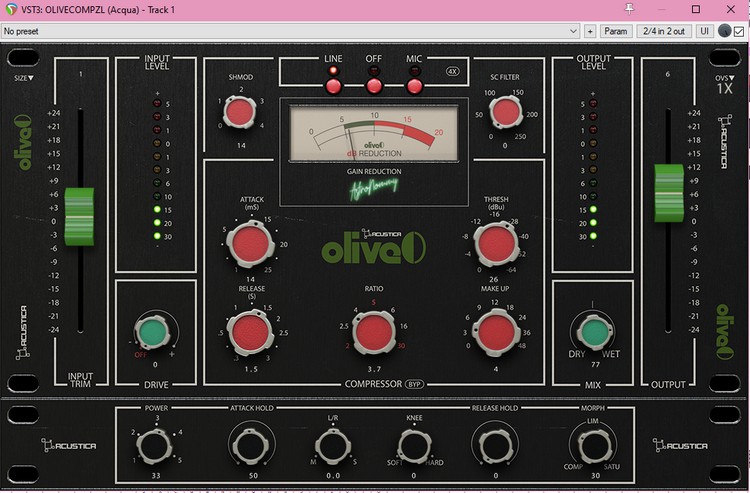Toggle compressor BYP bypass button
Viewport: 750px width, 493px height.
point(415,384)
